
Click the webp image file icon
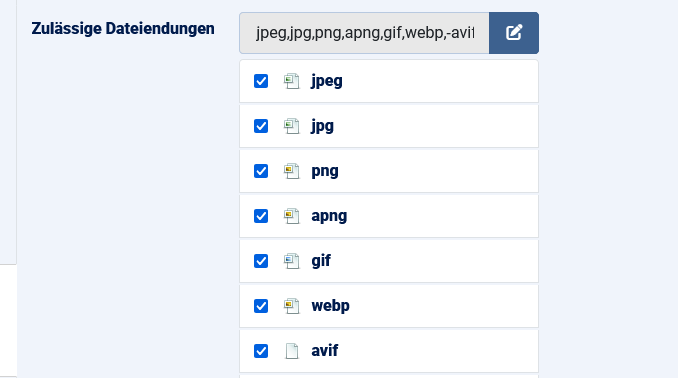pos(291,306)
